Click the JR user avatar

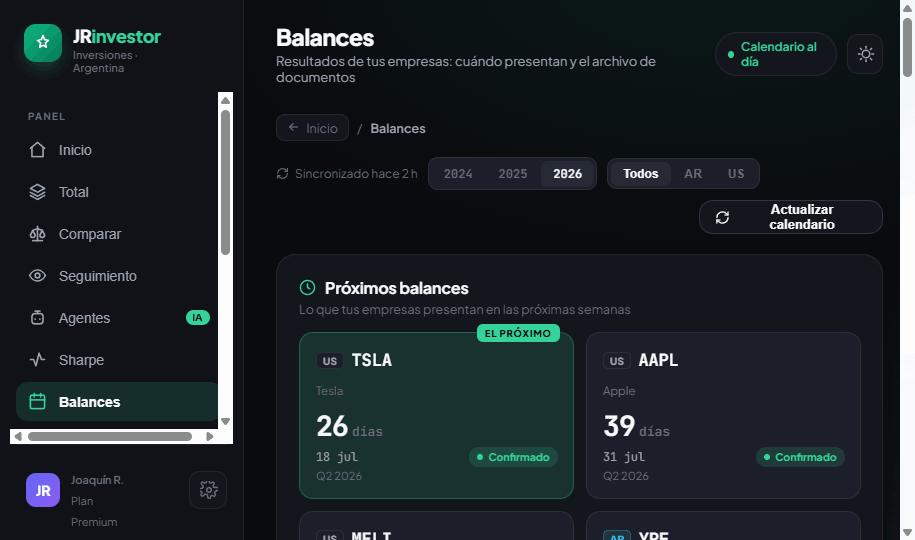[43, 490]
